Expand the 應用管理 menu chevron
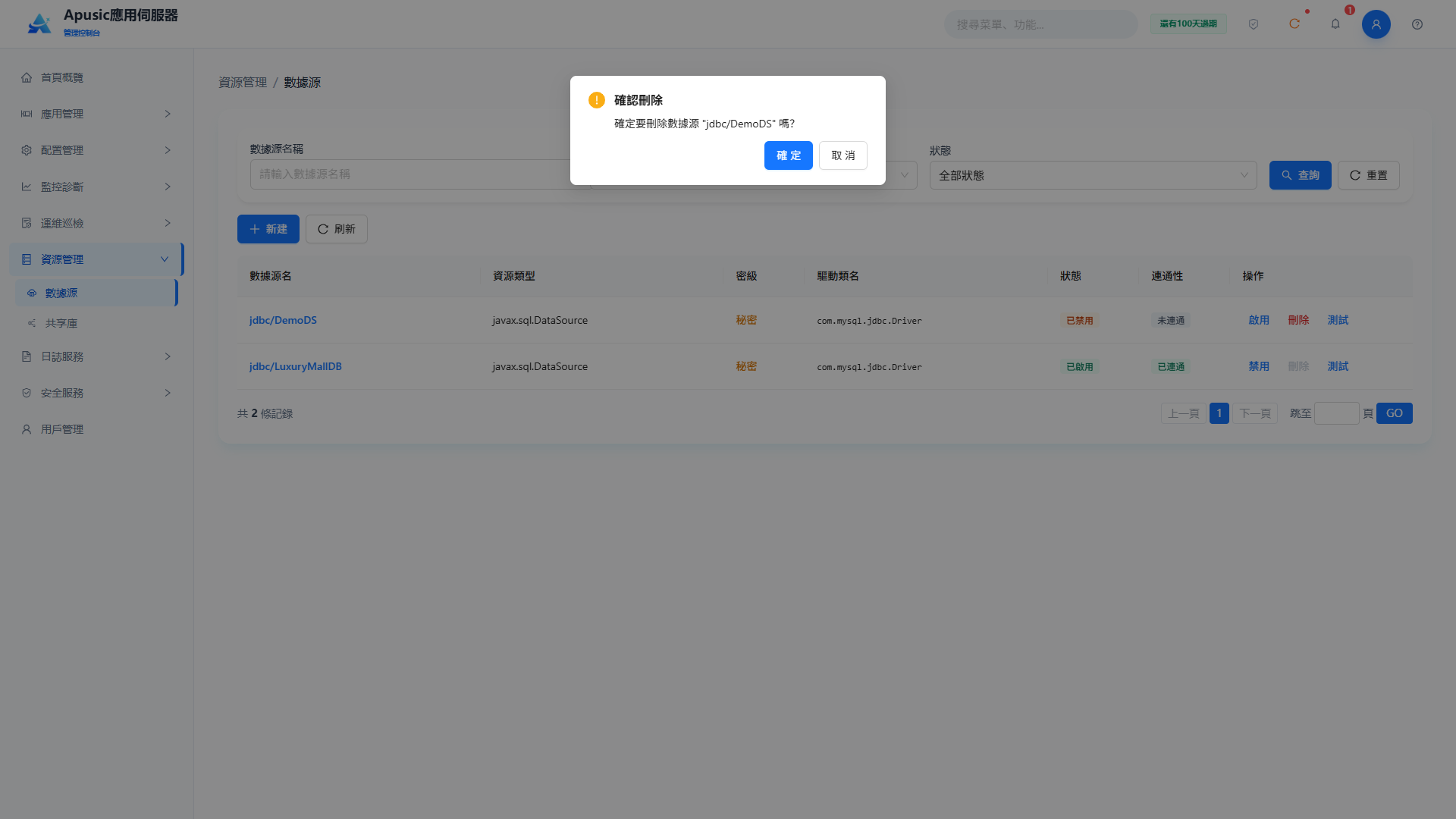The width and height of the screenshot is (1456, 819). pos(168,114)
